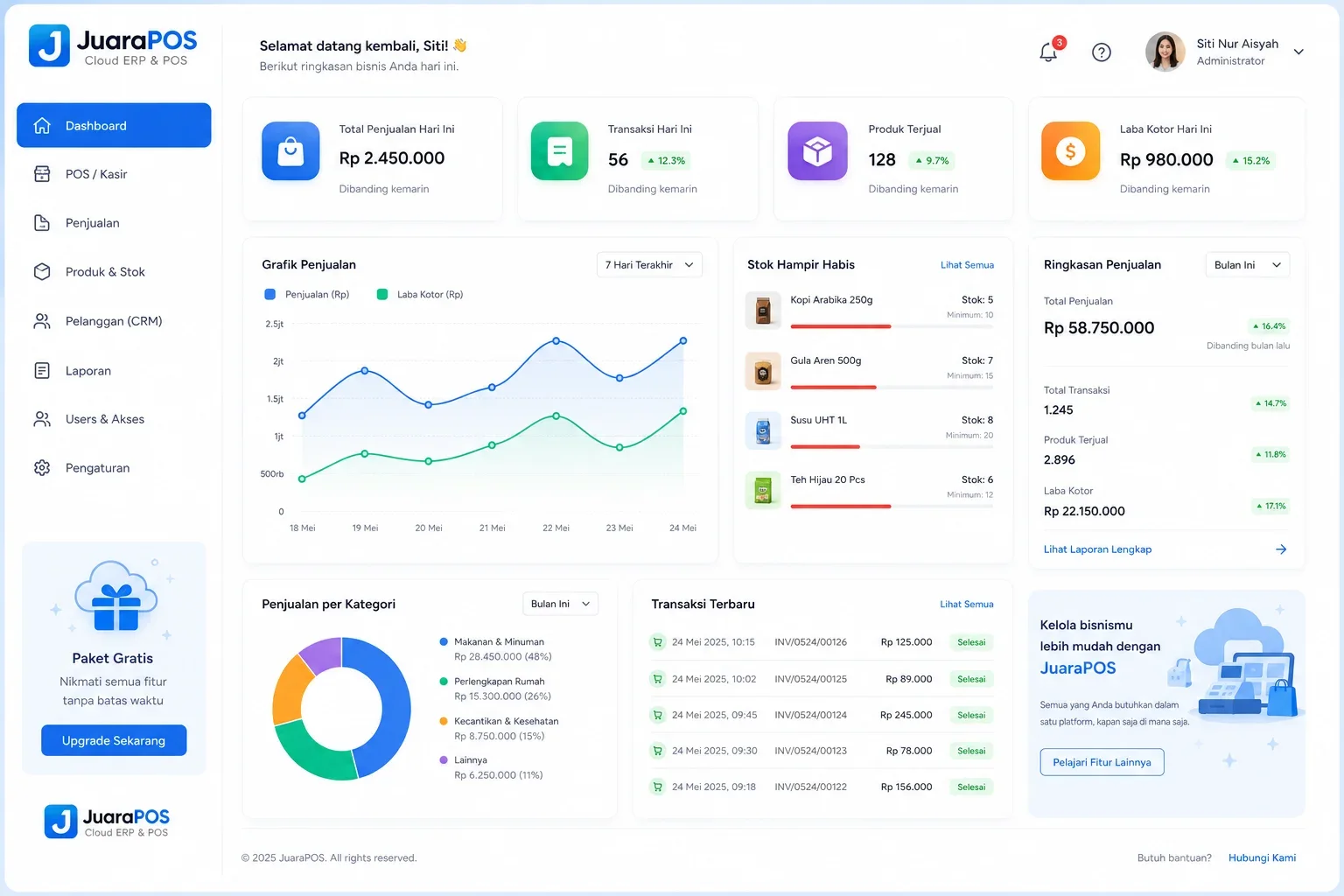1344x896 pixels.
Task: Click the Produk Terjual box icon
Action: tap(817, 151)
